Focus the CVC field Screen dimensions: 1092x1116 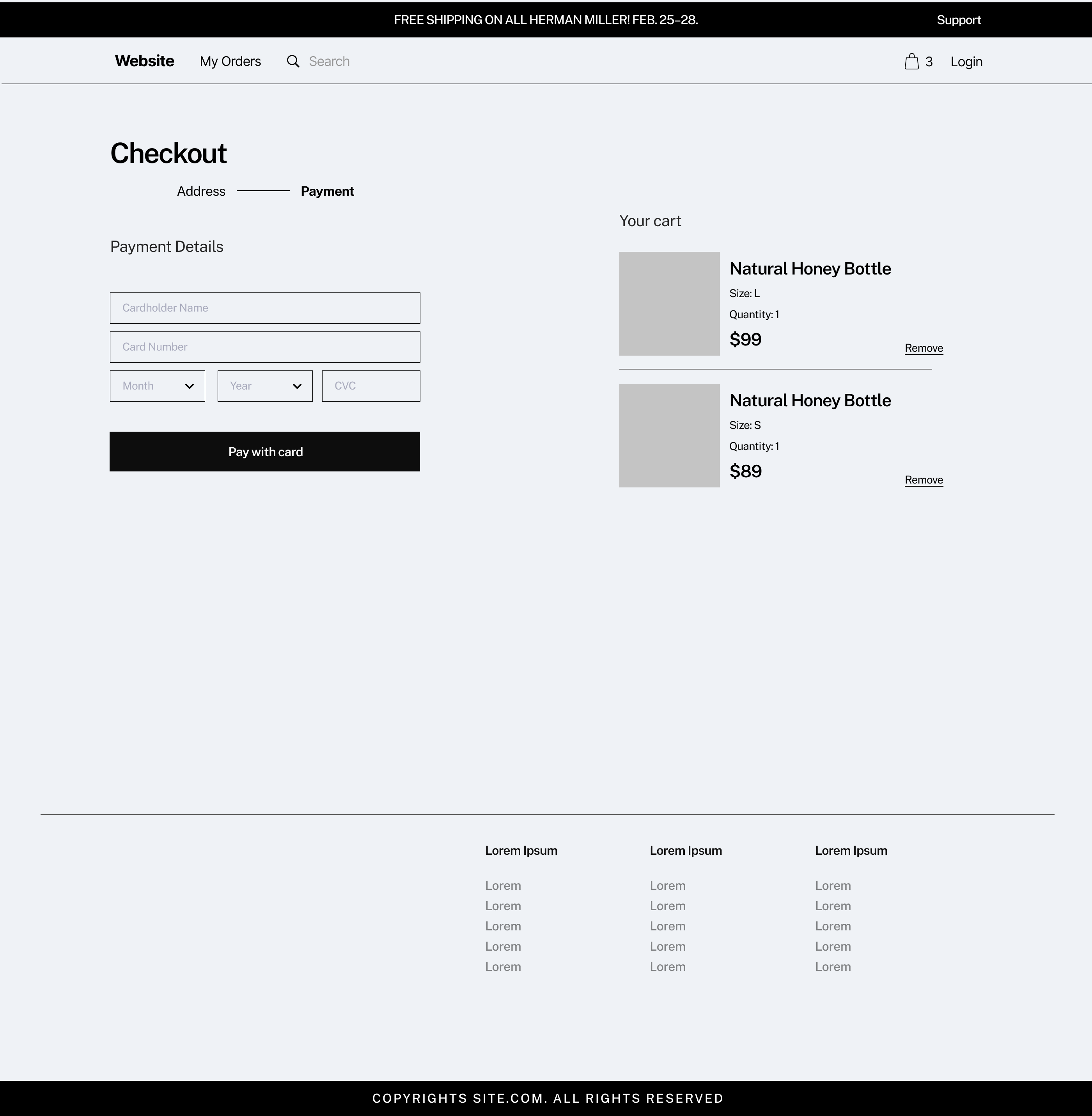click(x=371, y=386)
